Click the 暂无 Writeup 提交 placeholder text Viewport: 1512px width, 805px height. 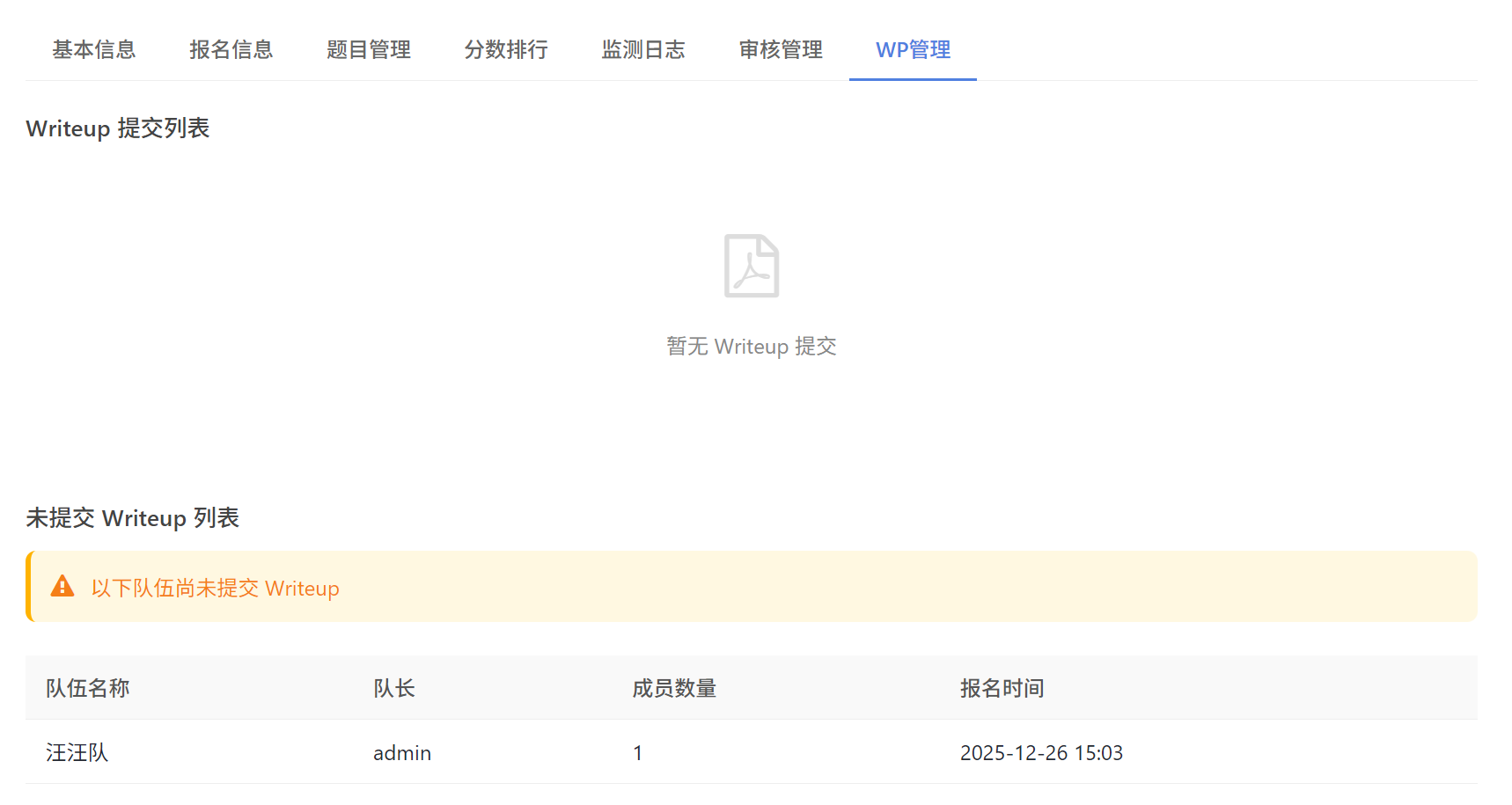[751, 347]
